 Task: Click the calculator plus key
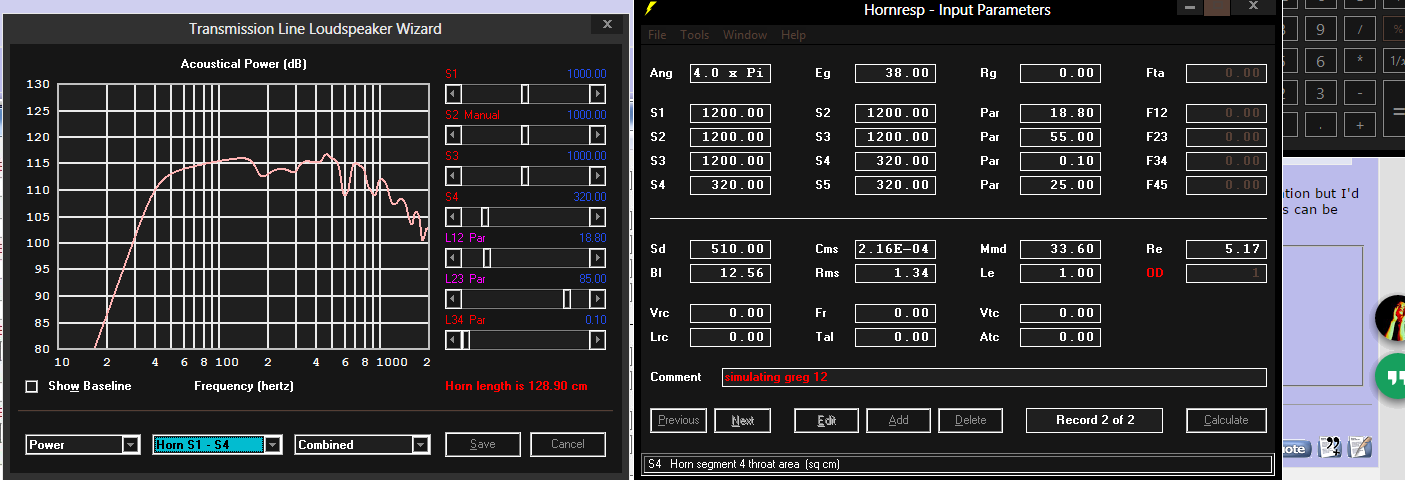1359,126
